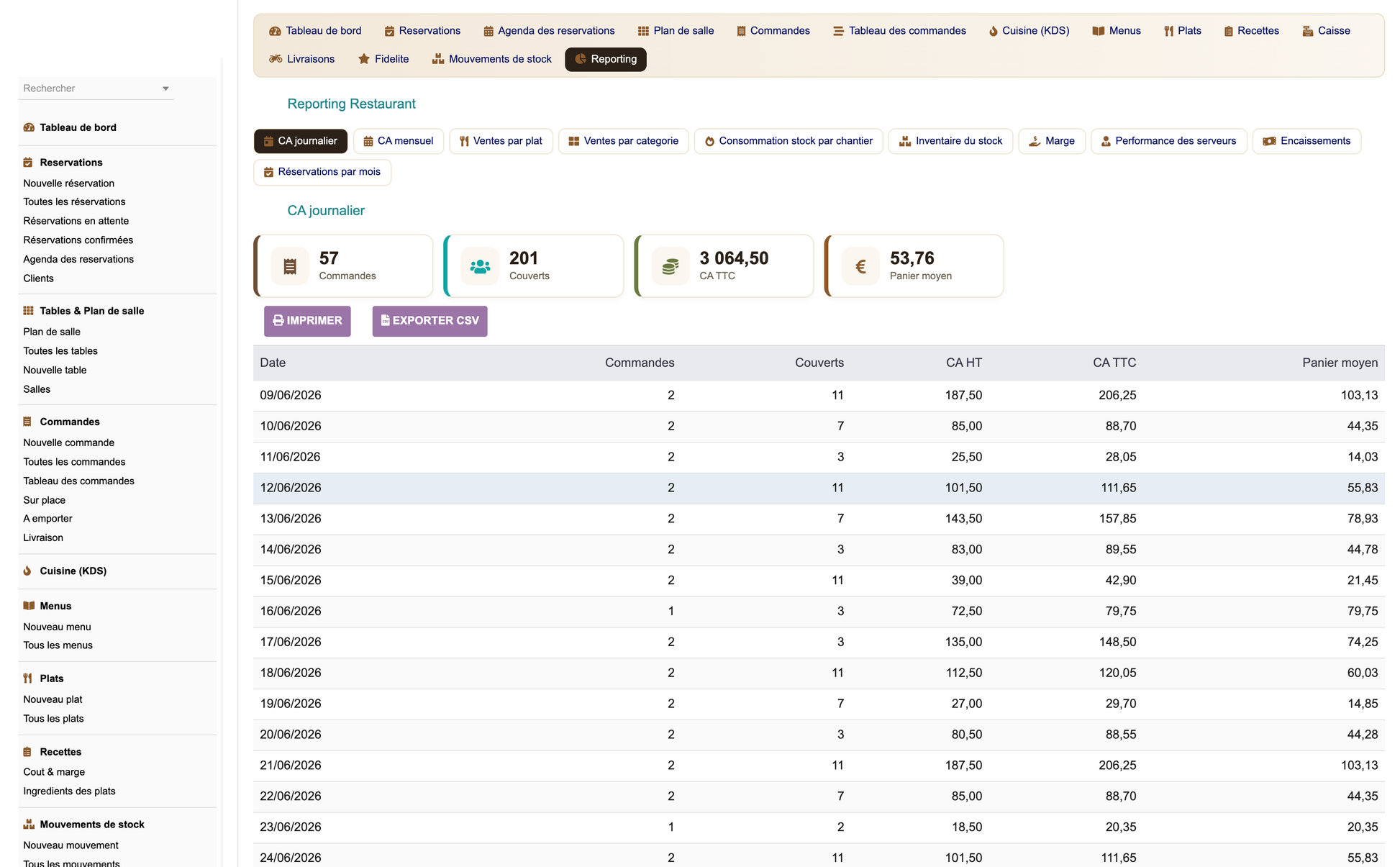The width and height of the screenshot is (1400, 867).
Task: Click the Reporting Restaurant heading
Action: click(351, 104)
